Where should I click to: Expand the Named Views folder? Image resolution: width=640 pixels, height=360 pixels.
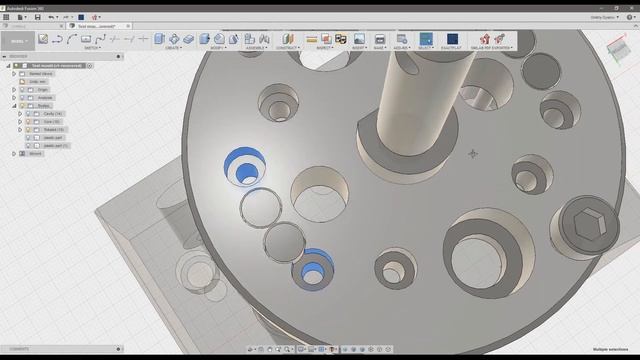[x=14, y=74]
